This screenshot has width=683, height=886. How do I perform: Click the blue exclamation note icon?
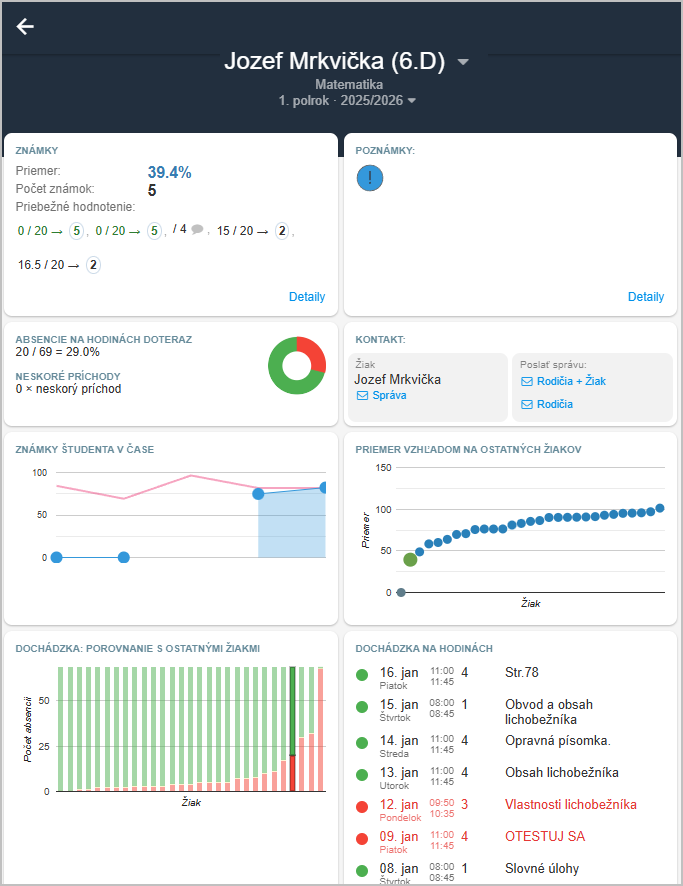(370, 178)
